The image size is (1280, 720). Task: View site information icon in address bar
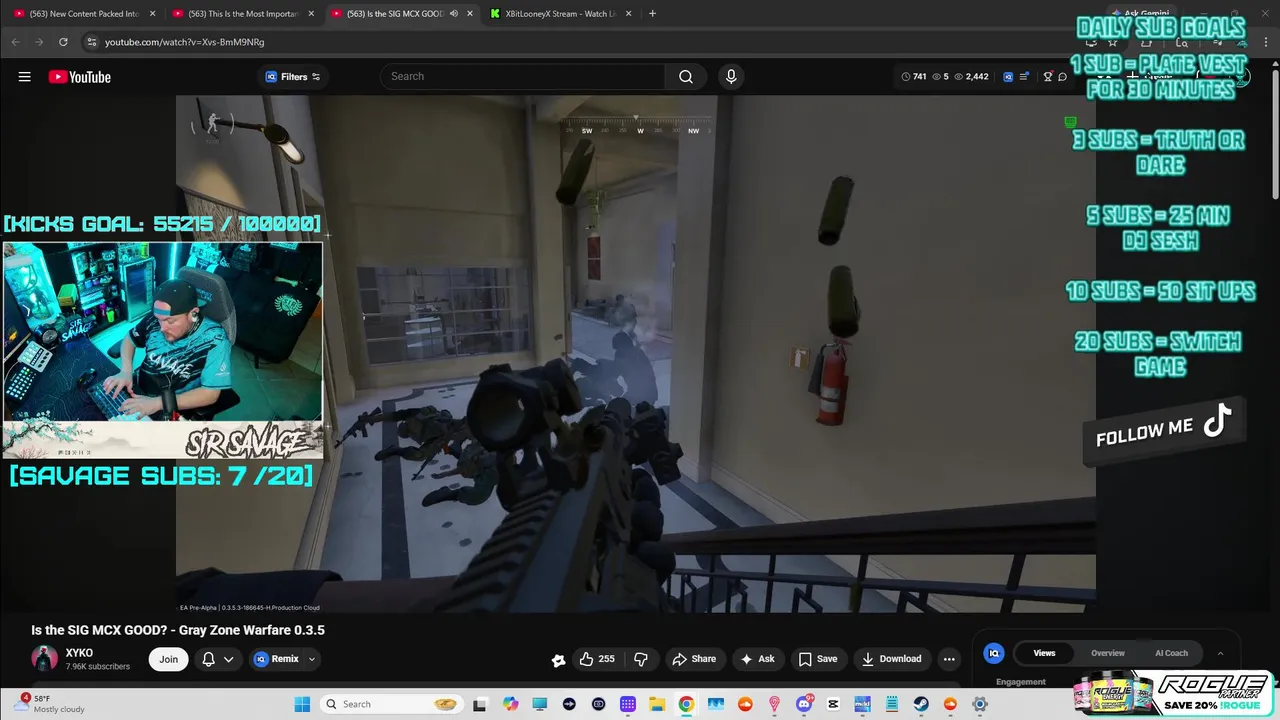point(91,42)
